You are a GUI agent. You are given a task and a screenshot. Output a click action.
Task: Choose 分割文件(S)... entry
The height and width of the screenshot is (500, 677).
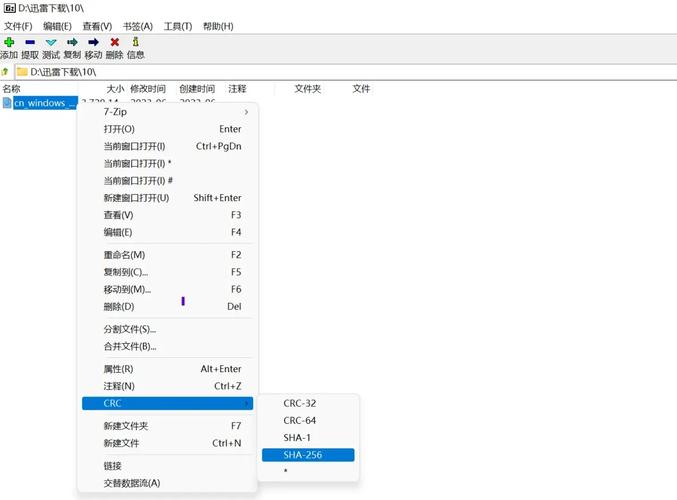[168, 329]
